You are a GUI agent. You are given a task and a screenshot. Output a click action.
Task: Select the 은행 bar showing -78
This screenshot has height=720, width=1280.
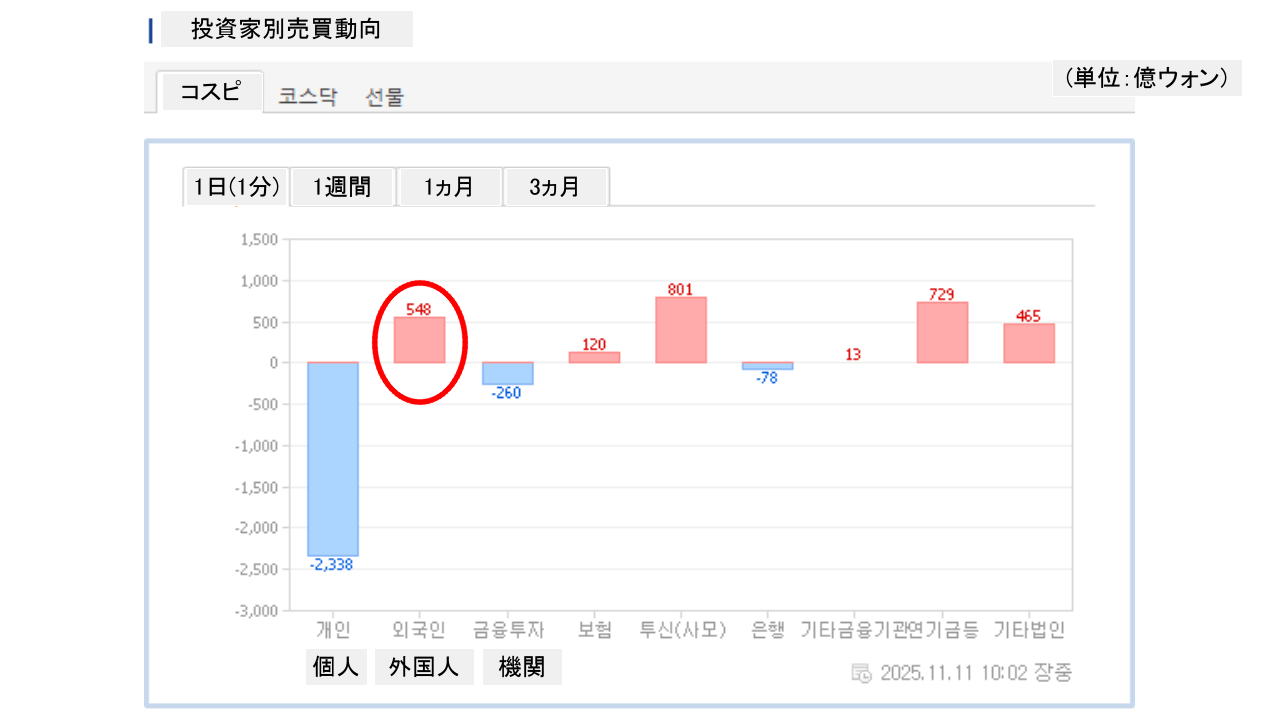(x=767, y=366)
